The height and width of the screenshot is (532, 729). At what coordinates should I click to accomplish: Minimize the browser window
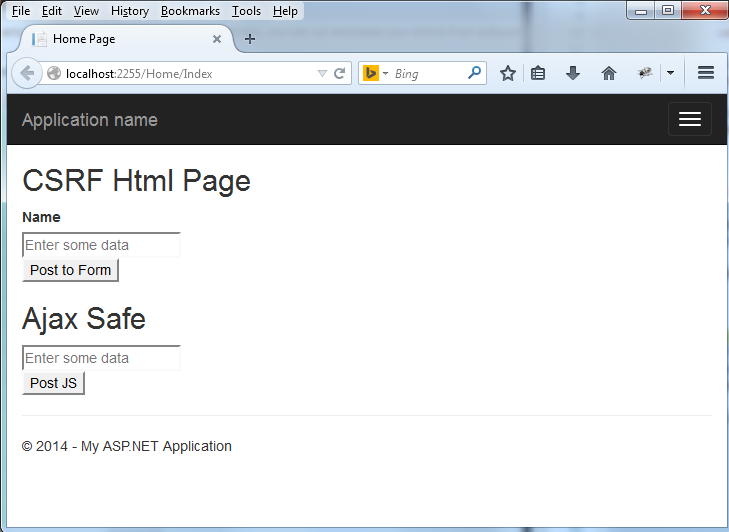click(641, 10)
